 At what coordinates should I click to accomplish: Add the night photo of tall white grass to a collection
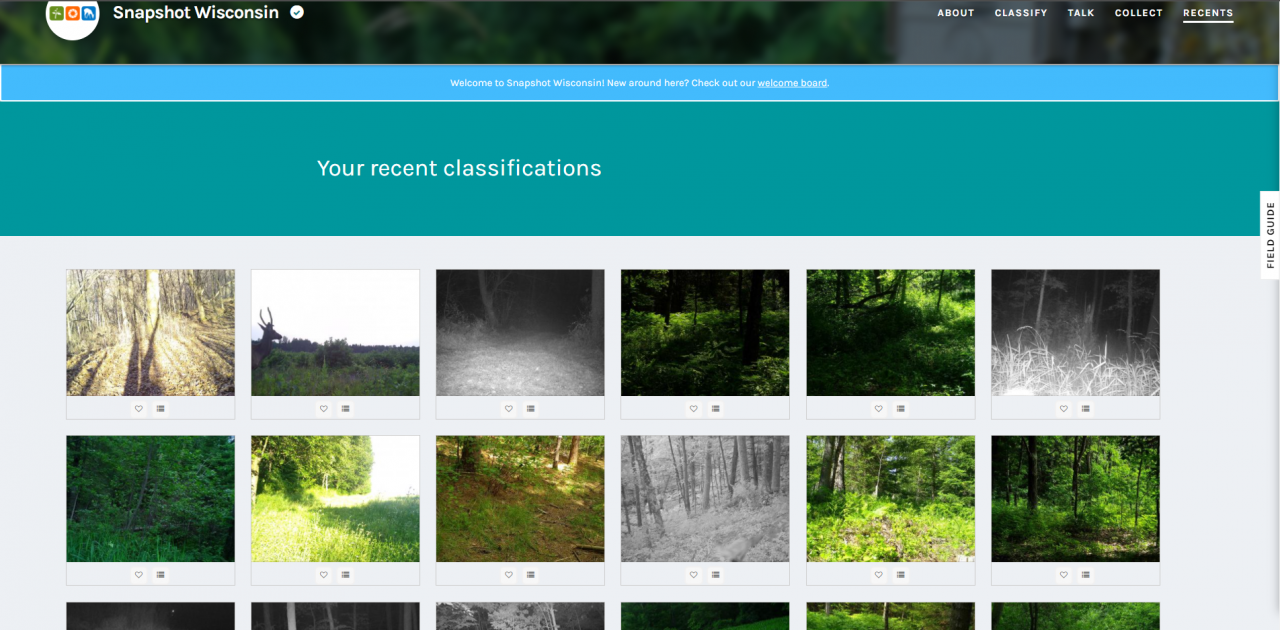[1086, 408]
